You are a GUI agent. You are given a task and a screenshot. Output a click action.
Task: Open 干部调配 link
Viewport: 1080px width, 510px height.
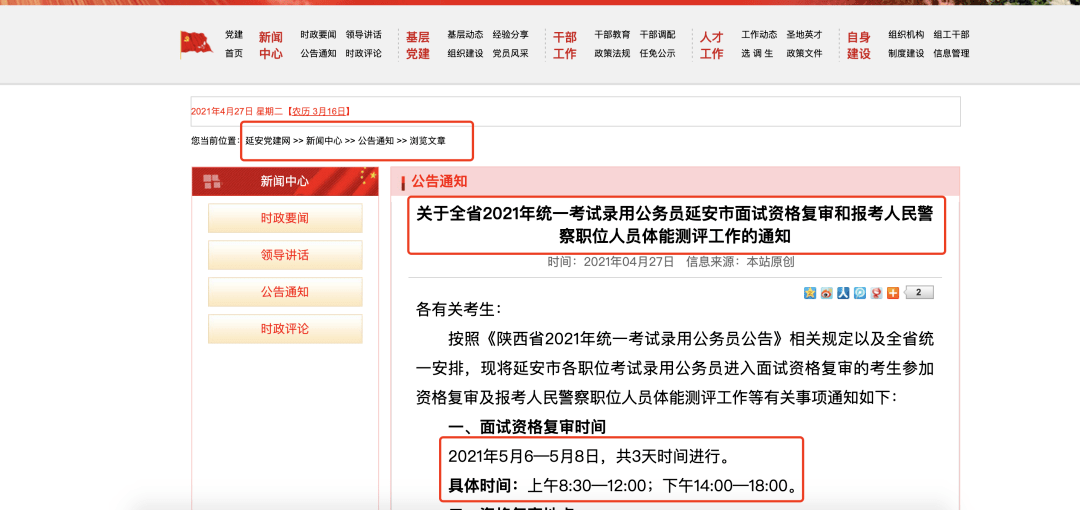(658, 34)
